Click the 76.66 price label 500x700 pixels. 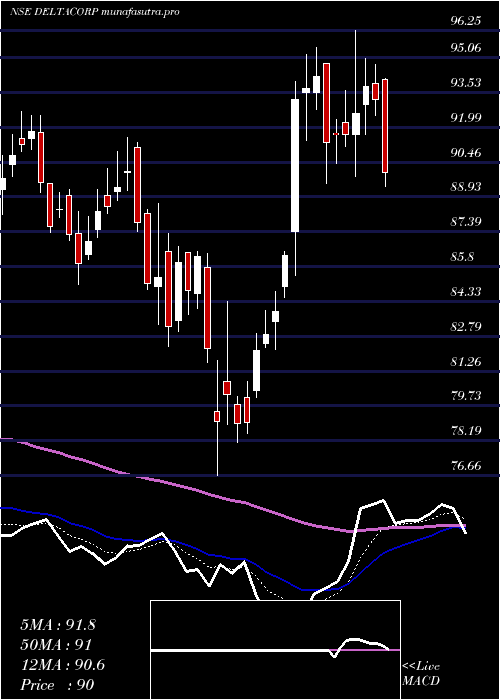tap(466, 466)
